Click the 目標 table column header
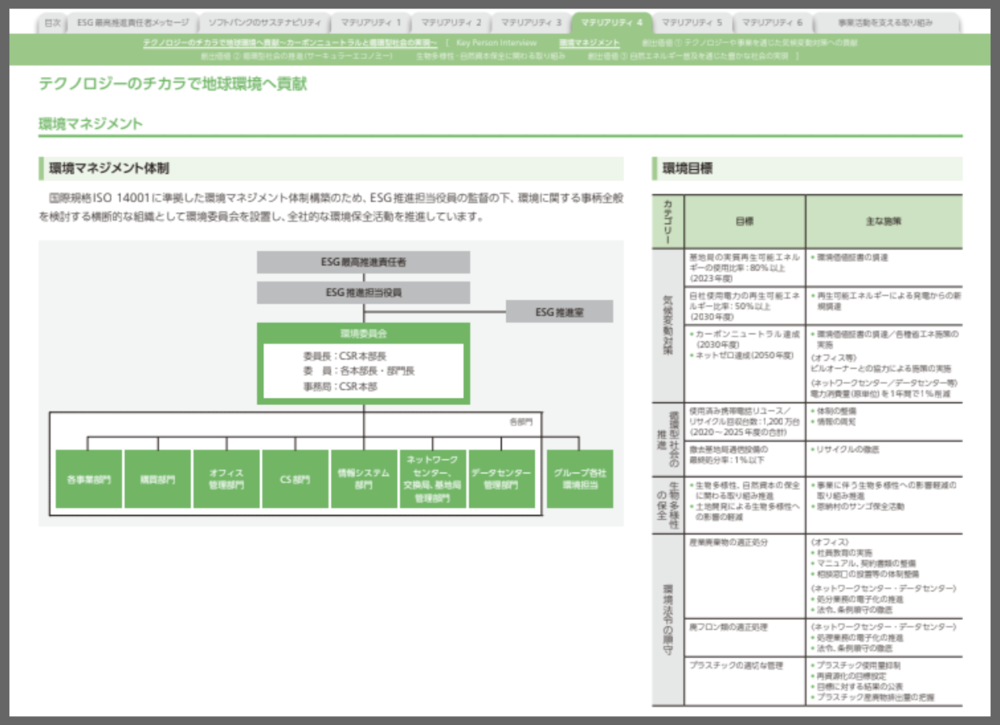This screenshot has height=725, width=1000. (744, 221)
